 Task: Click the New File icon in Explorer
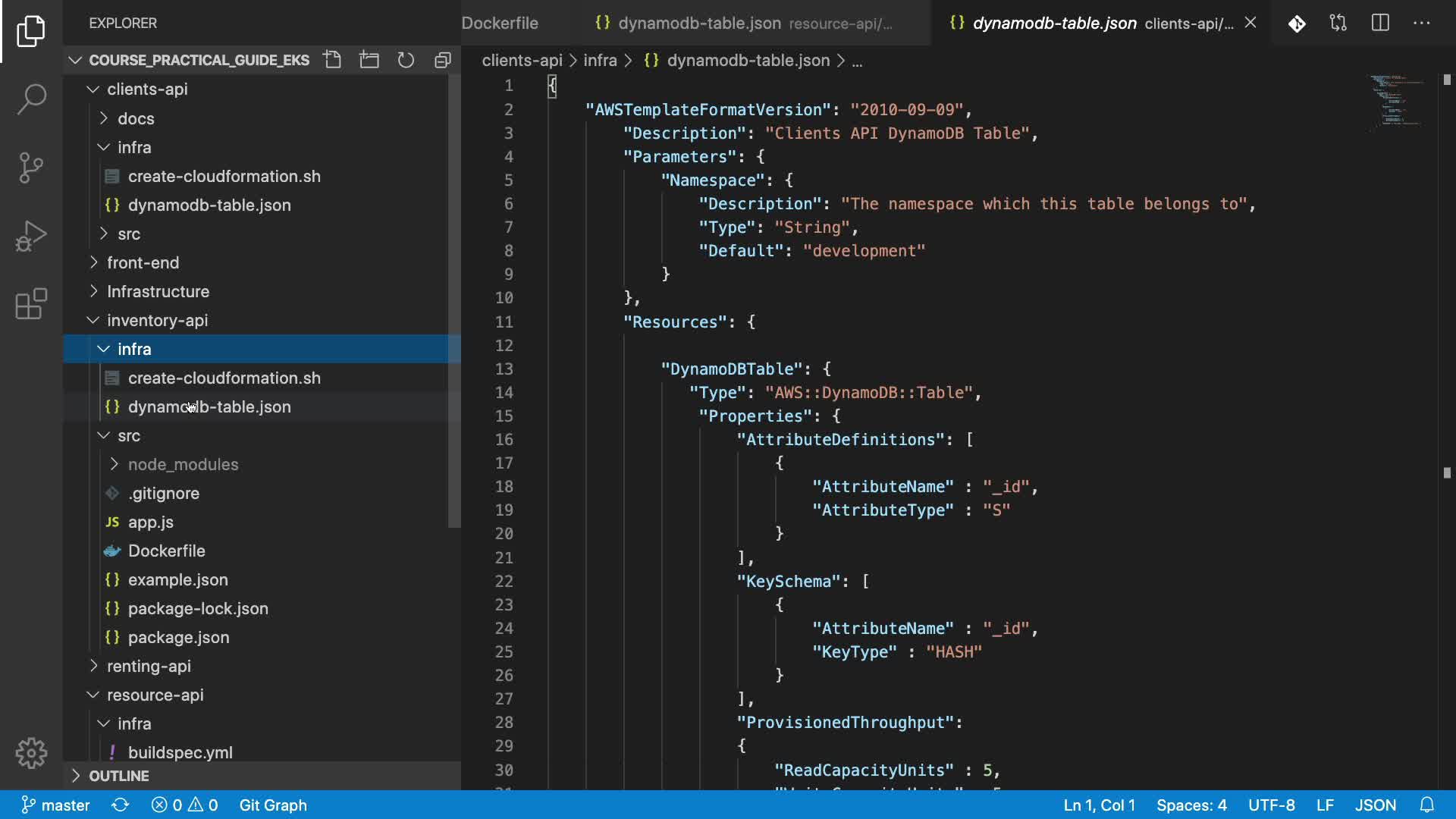pos(332,60)
